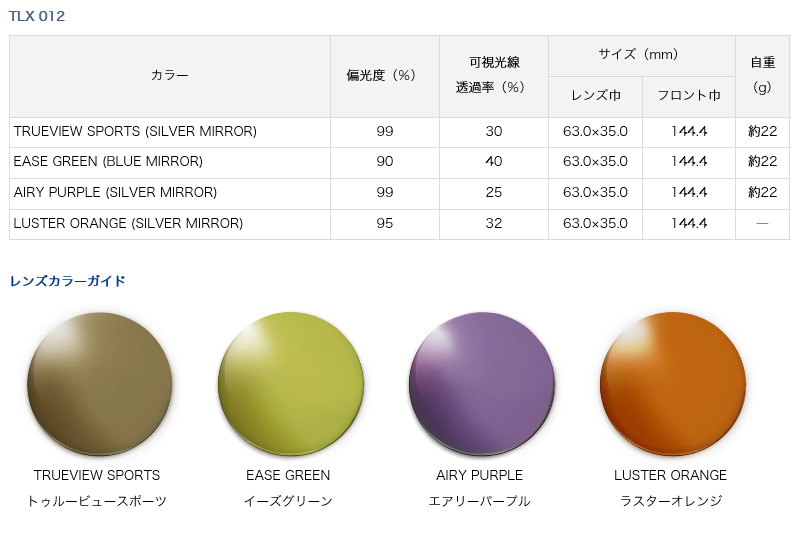
Task: Click the ラスターオレンジ caption text
Action: [671, 501]
